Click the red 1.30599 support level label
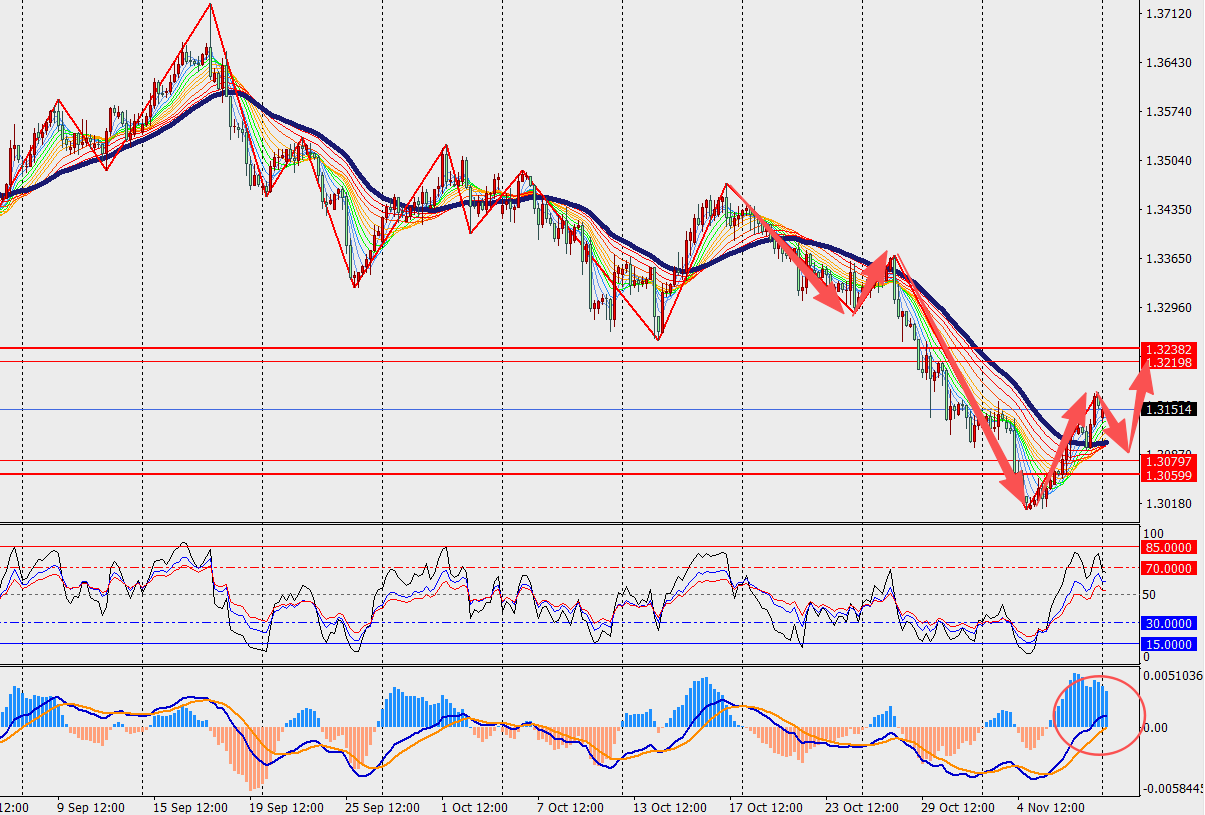The image size is (1205, 815). [1169, 475]
